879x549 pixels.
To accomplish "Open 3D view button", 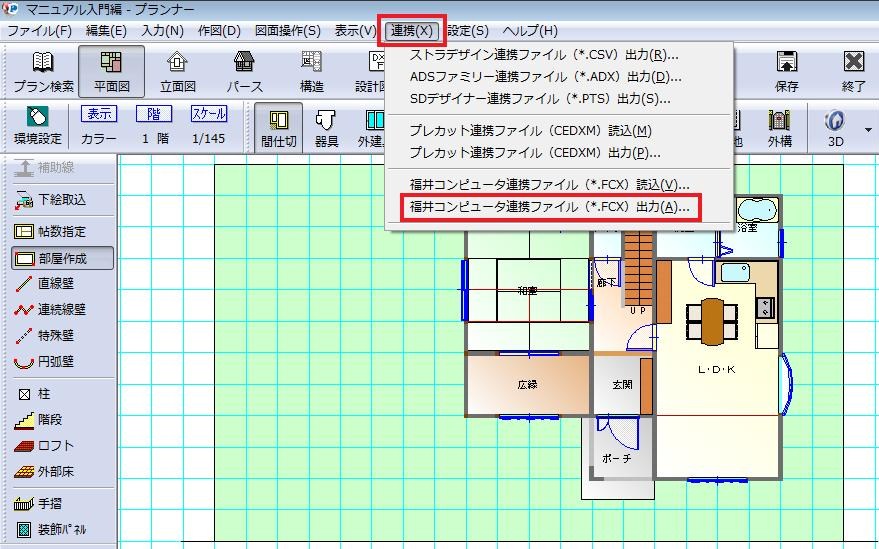I will [835, 128].
